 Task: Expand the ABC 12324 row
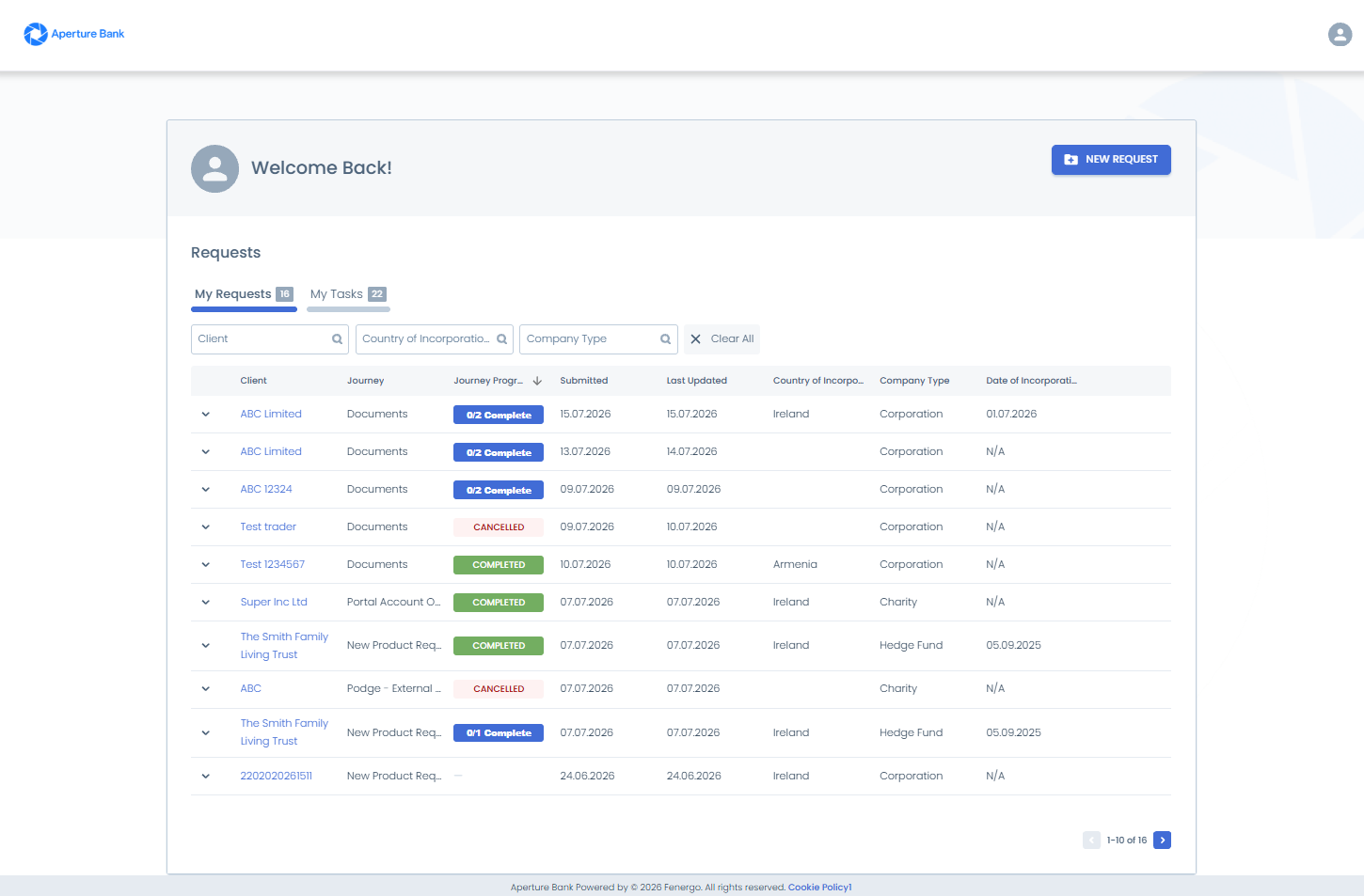pyautogui.click(x=205, y=490)
